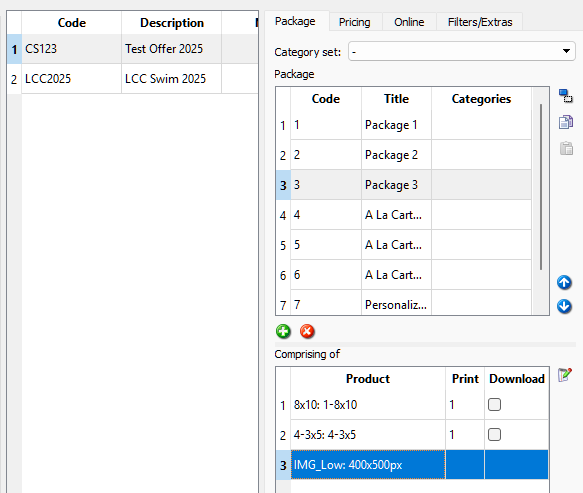Click the Categories cell of Package 1
This screenshot has height=493, width=583.
[481, 125]
